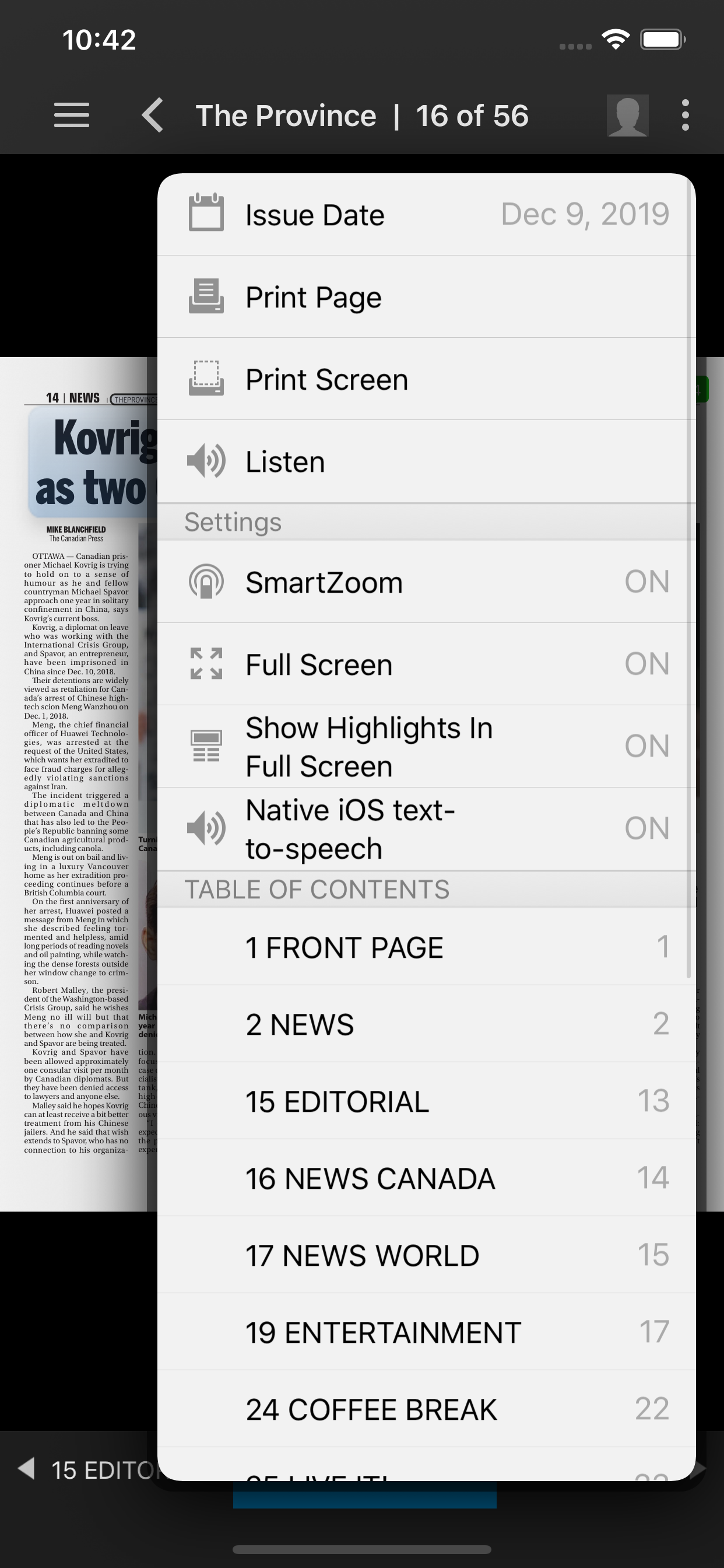Jump to 1 FRONT PAGE section
724x1568 pixels.
click(x=427, y=947)
